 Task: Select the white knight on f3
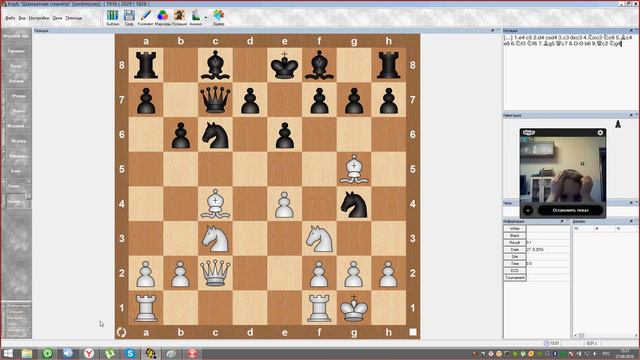319,238
